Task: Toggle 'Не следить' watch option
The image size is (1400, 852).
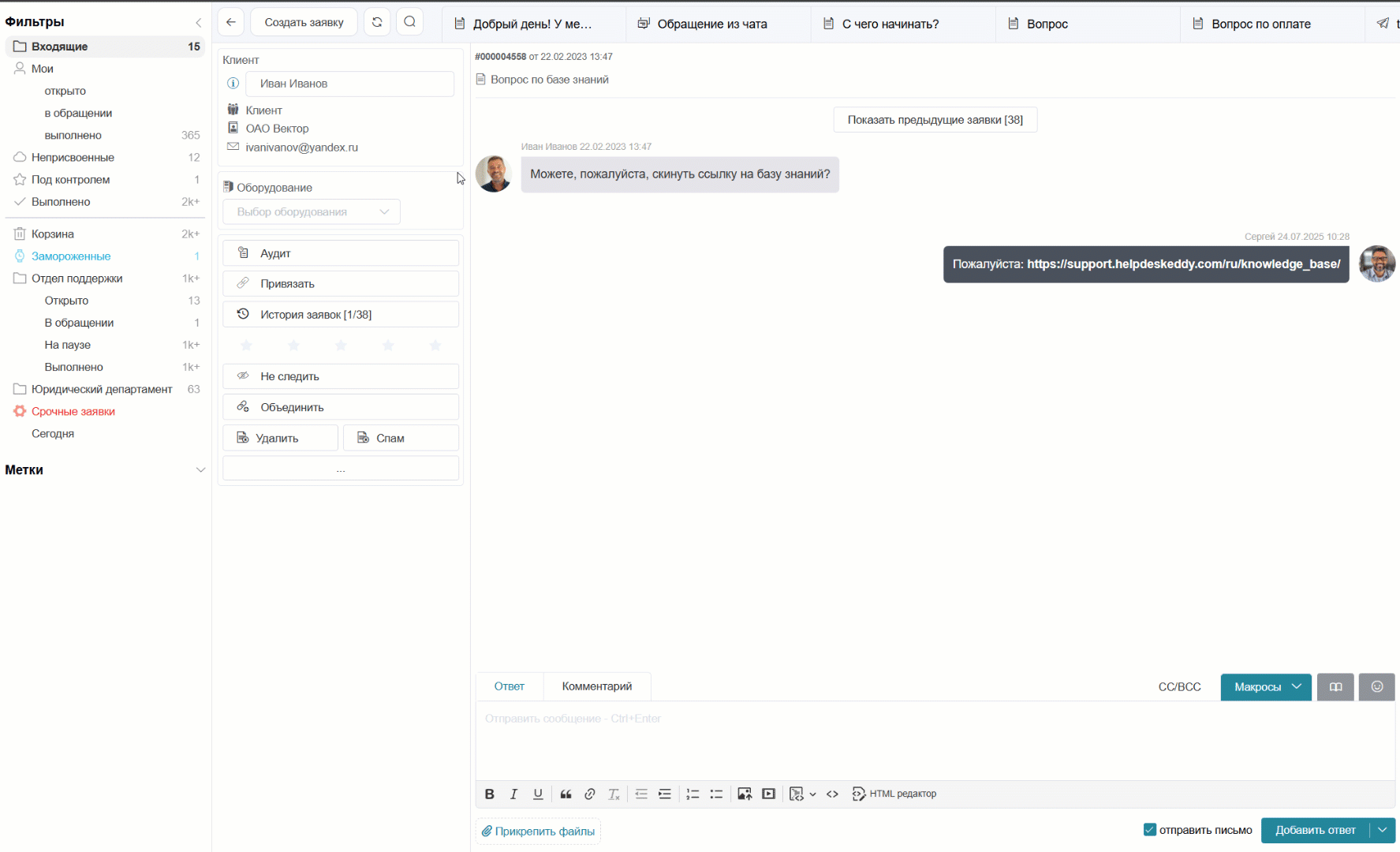Action: [340, 376]
